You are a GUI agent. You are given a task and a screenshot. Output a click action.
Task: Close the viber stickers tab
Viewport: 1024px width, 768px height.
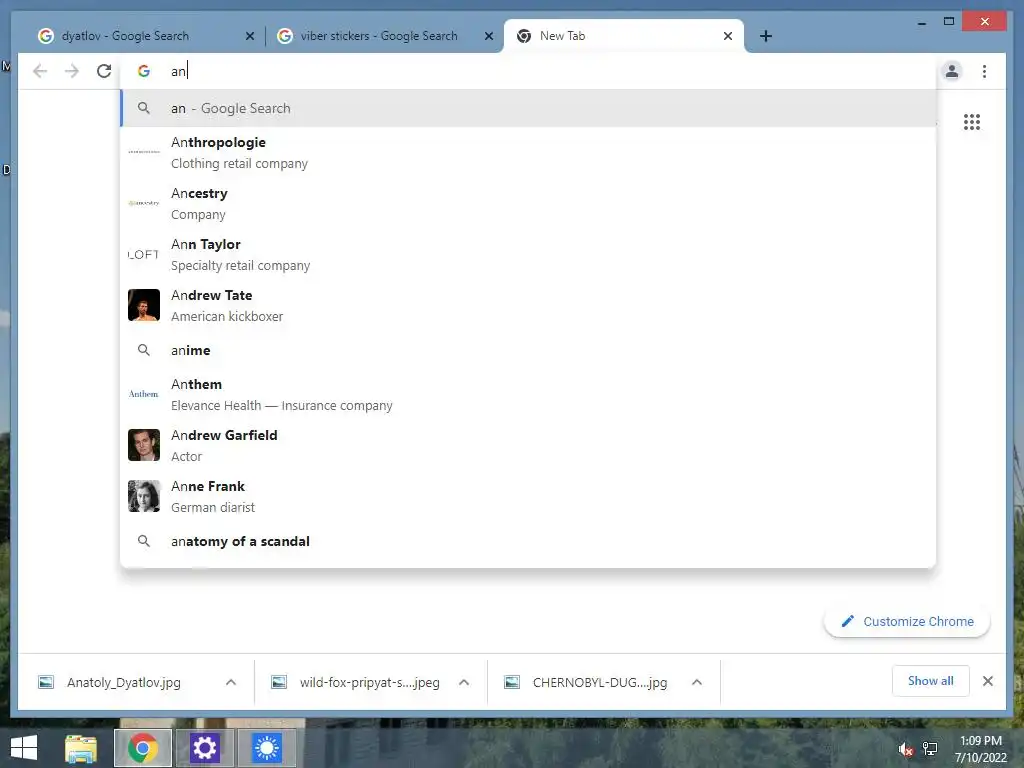point(488,37)
